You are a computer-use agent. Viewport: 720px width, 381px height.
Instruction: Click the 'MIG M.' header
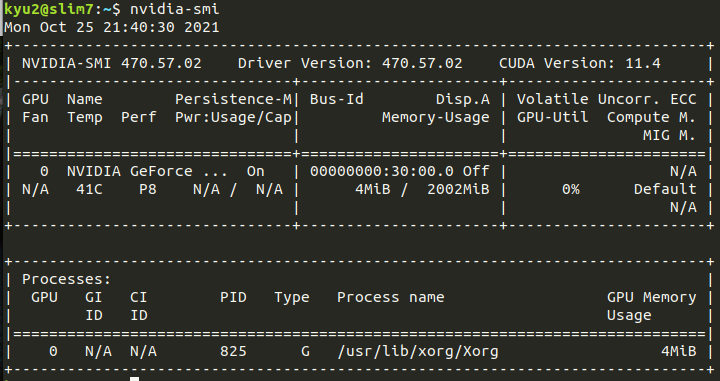click(669, 135)
